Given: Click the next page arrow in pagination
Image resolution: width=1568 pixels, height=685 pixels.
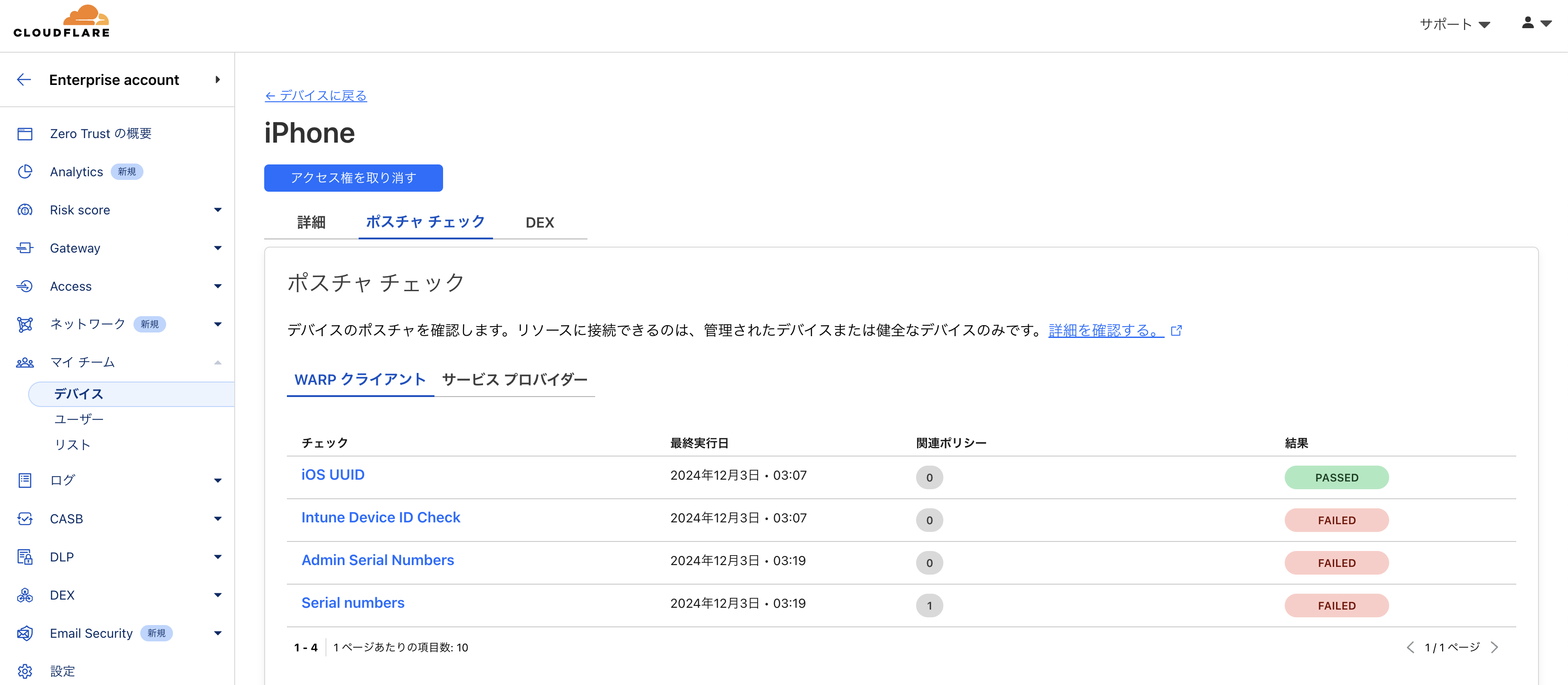Looking at the screenshot, I should [1495, 647].
